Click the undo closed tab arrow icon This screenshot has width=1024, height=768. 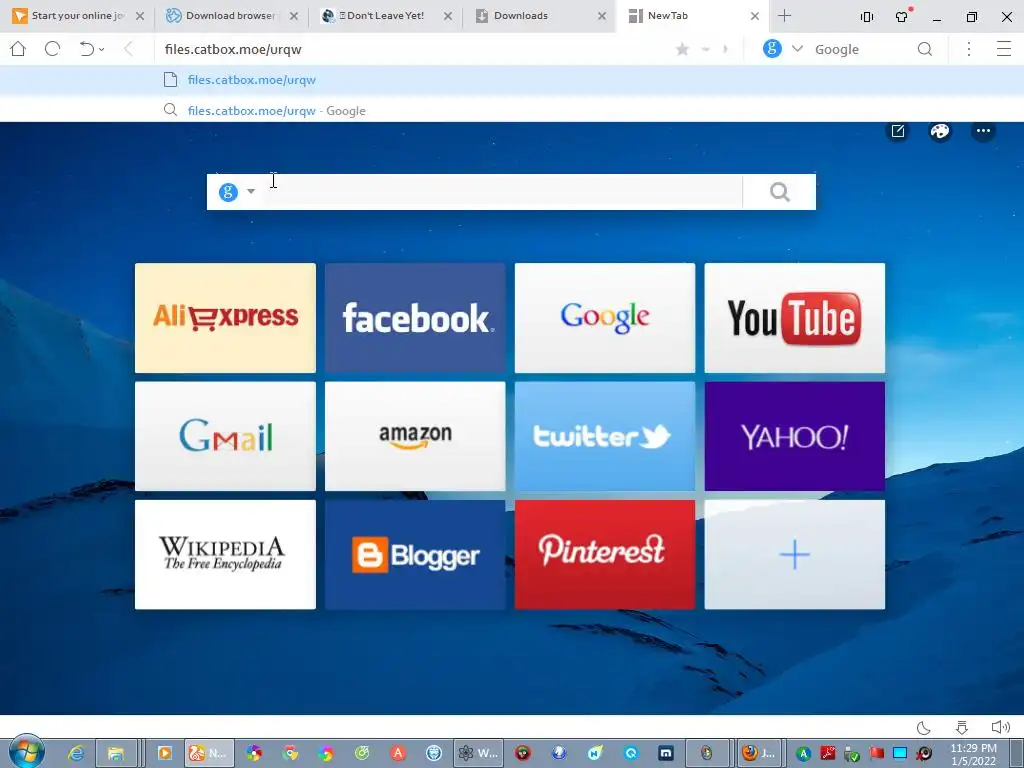87,49
